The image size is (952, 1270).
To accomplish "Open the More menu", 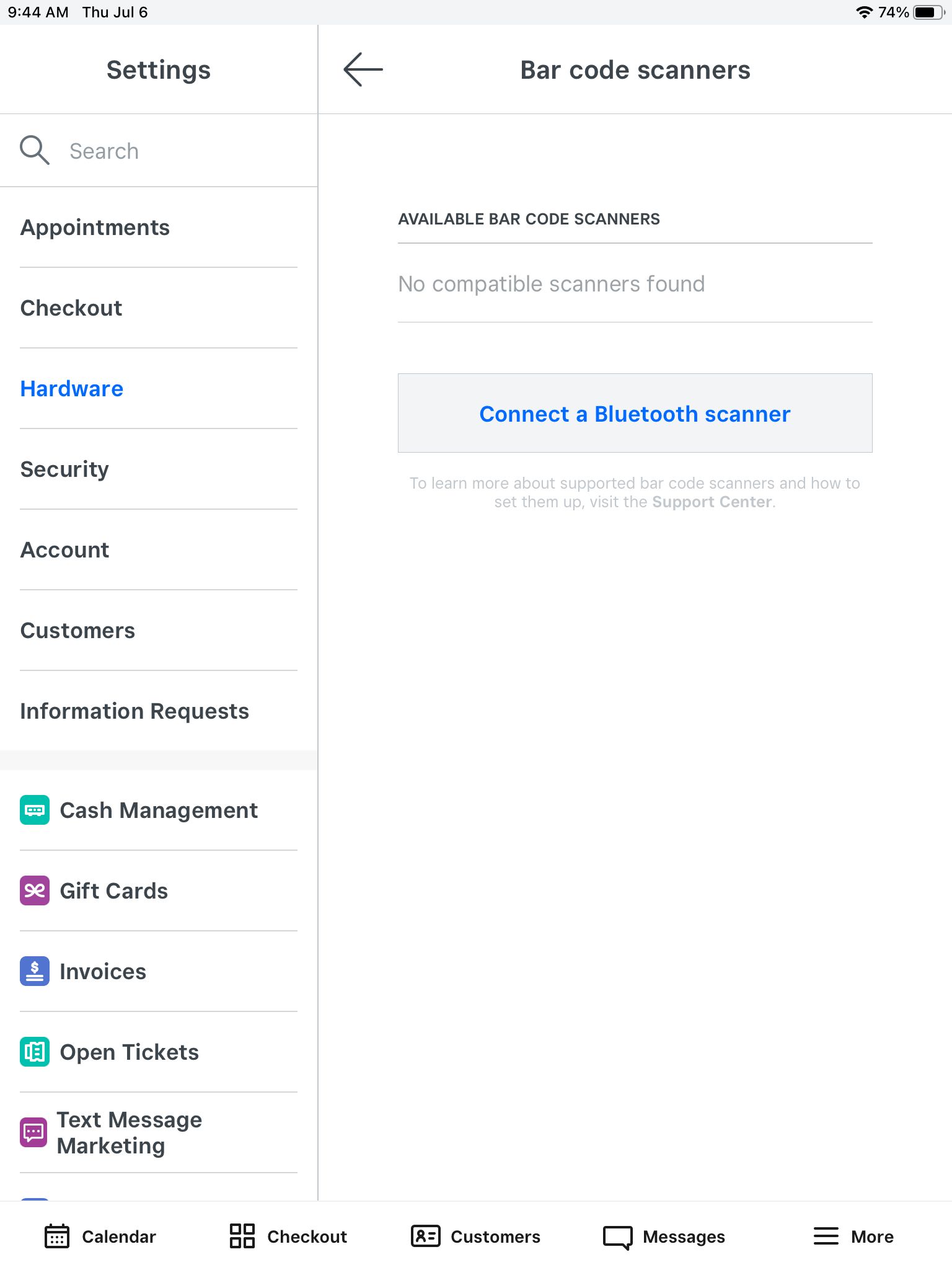I will (x=853, y=1236).
